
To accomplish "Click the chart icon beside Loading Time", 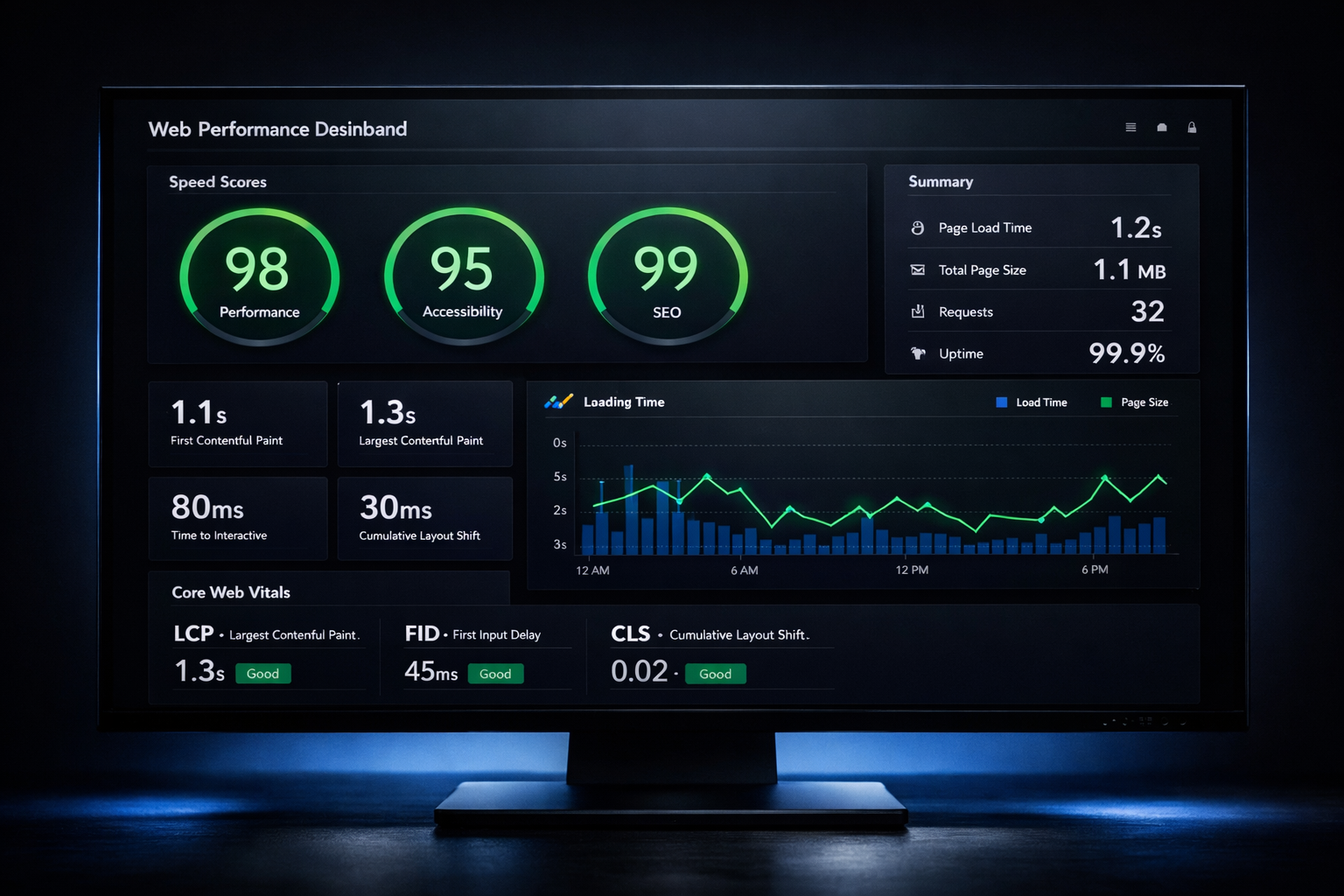I will (558, 401).
